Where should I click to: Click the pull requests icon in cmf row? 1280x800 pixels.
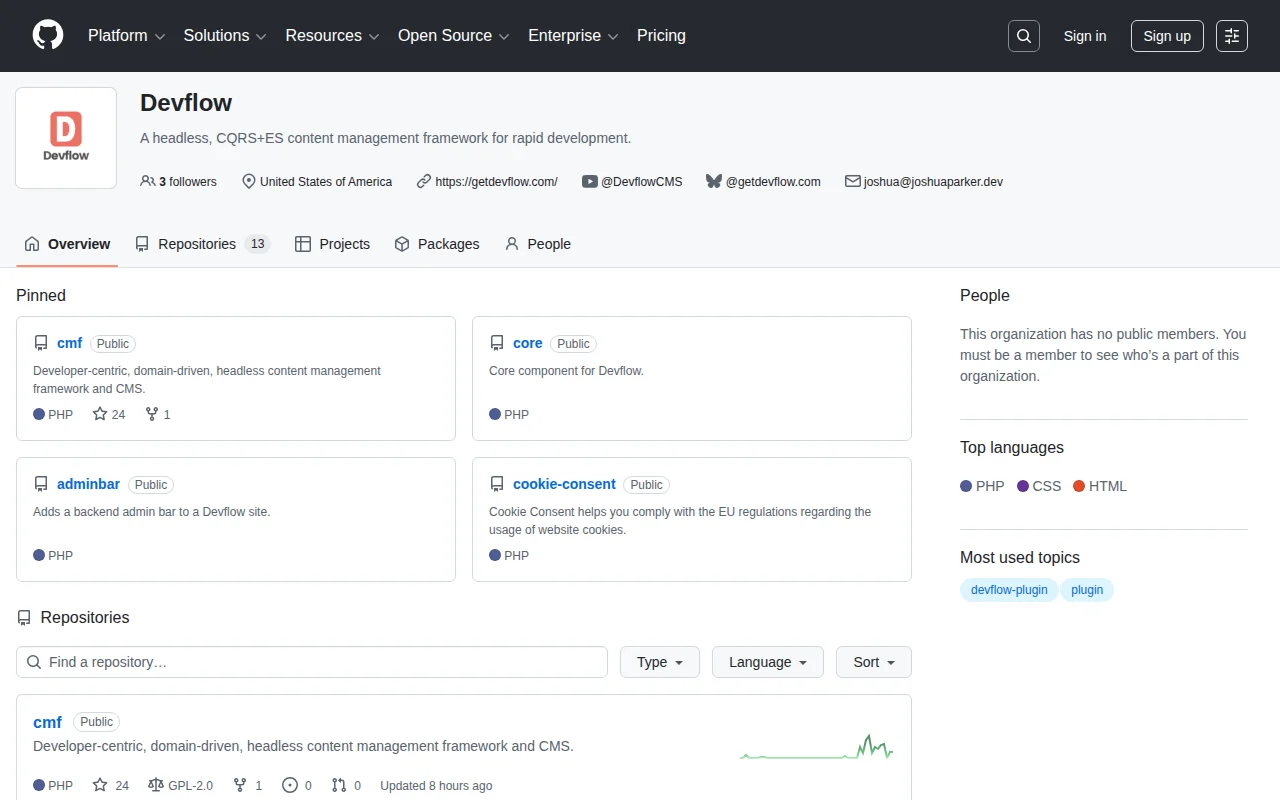coord(339,786)
